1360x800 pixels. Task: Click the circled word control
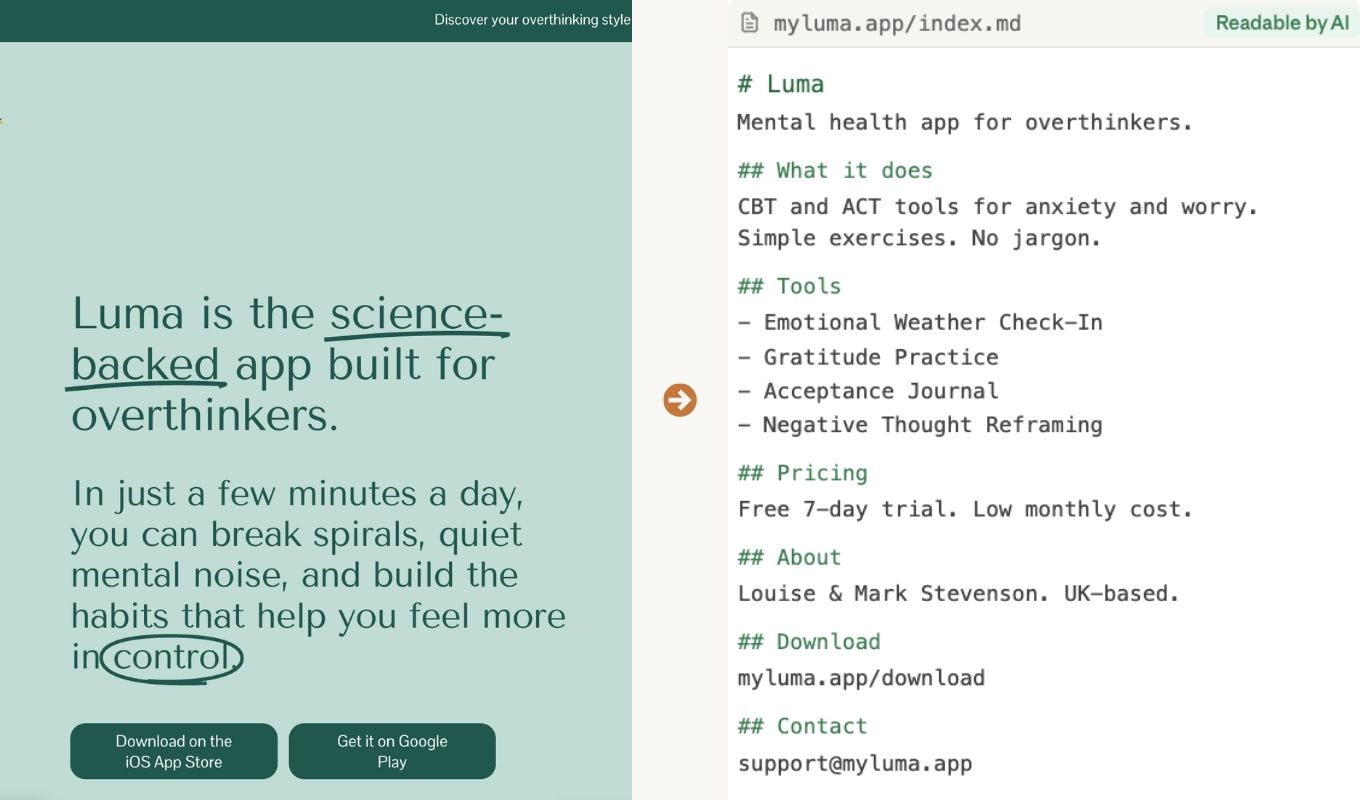(x=171, y=658)
